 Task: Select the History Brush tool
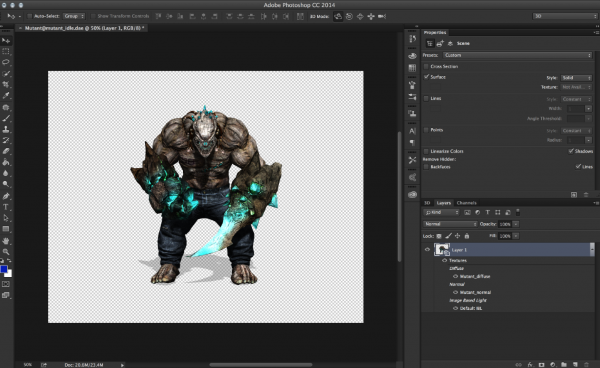point(6,140)
